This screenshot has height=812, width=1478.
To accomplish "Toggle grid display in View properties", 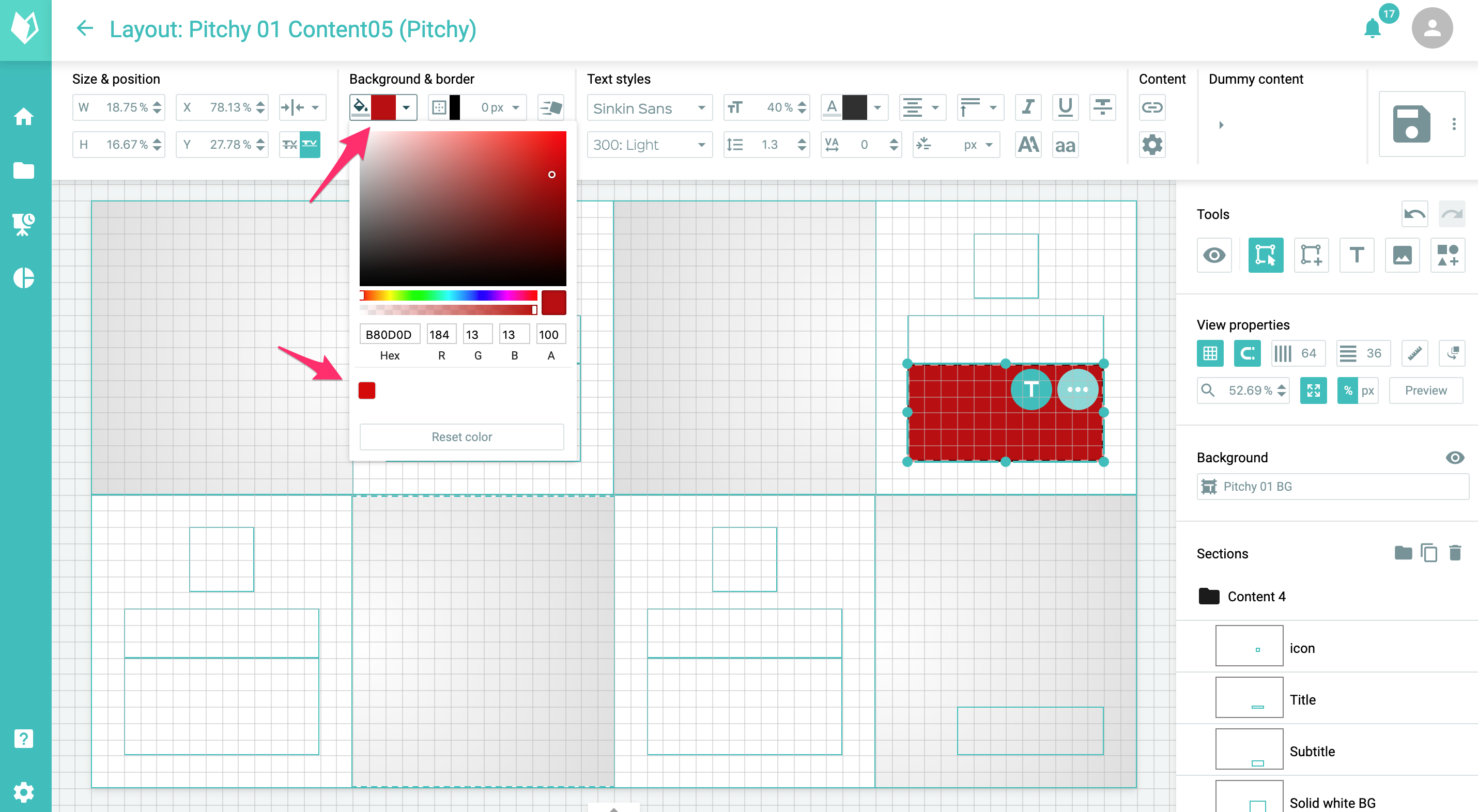I will coord(1210,353).
